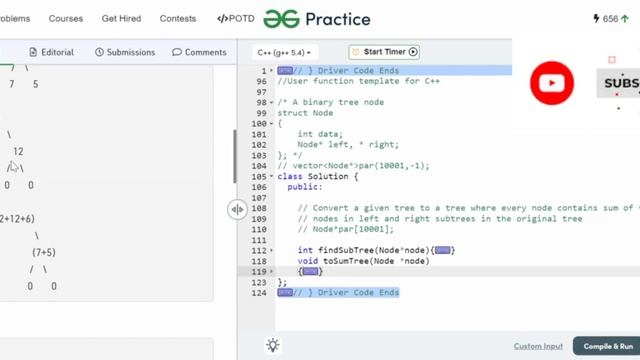Open the Get Hired page
This screenshot has width=640, height=360.
click(x=121, y=19)
